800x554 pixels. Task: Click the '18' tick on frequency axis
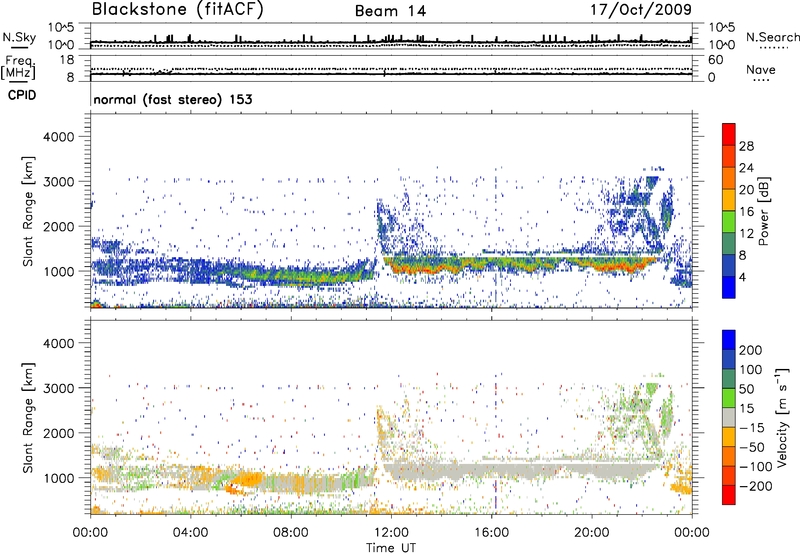[67, 60]
